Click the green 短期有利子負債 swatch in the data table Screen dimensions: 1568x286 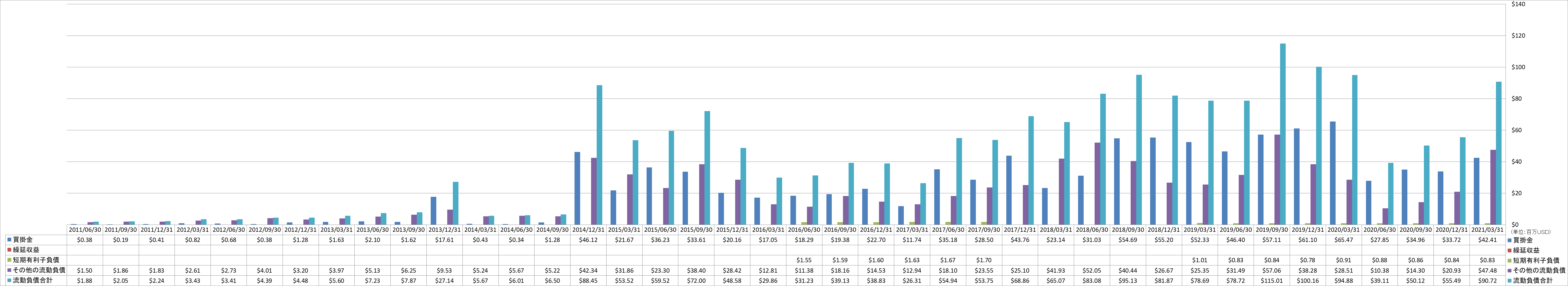tap(10, 260)
